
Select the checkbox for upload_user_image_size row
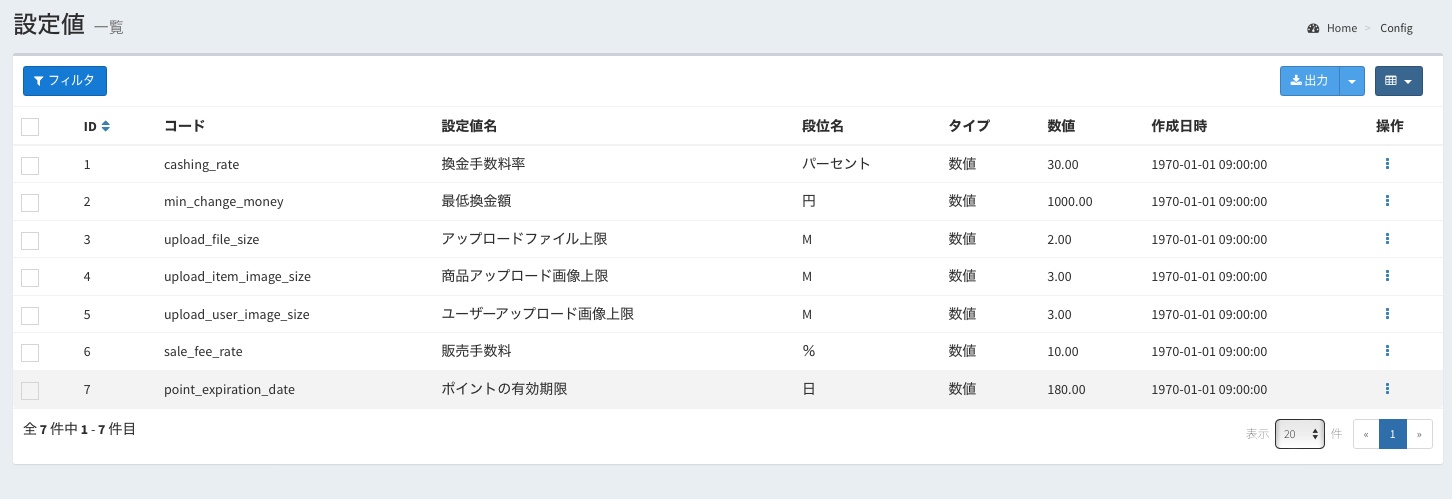point(30,315)
